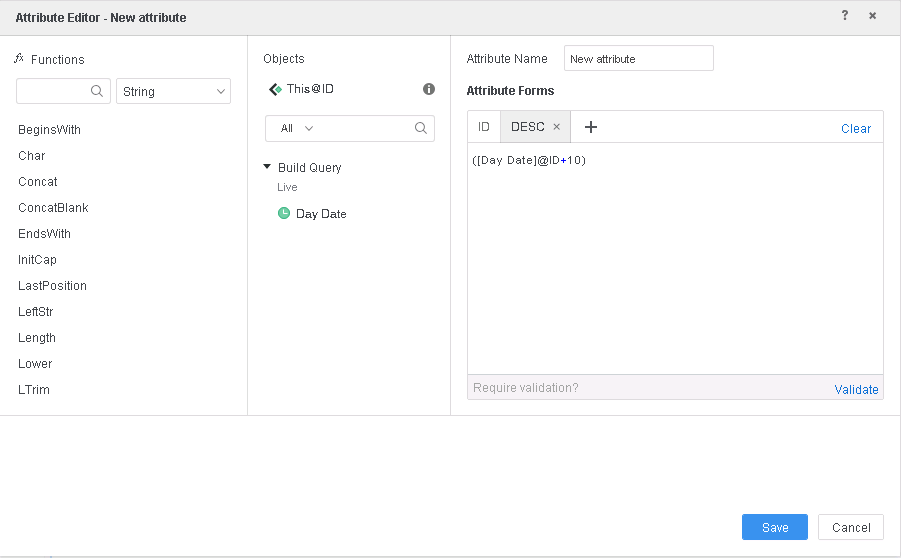Click the Objects search magnifier icon
Image resolution: width=901 pixels, height=558 pixels.
(421, 128)
